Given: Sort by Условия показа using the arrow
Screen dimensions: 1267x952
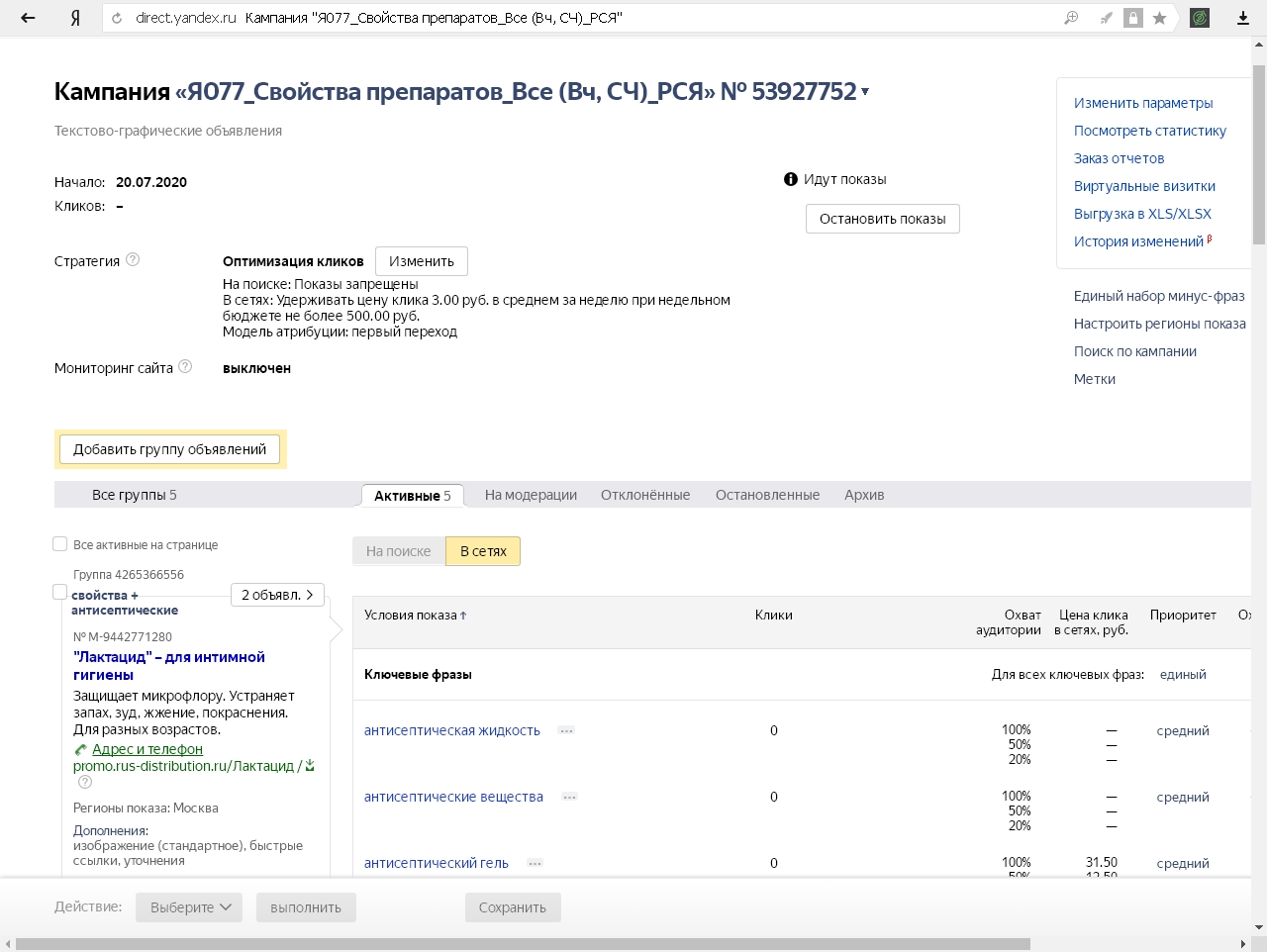Looking at the screenshot, I should point(463,616).
